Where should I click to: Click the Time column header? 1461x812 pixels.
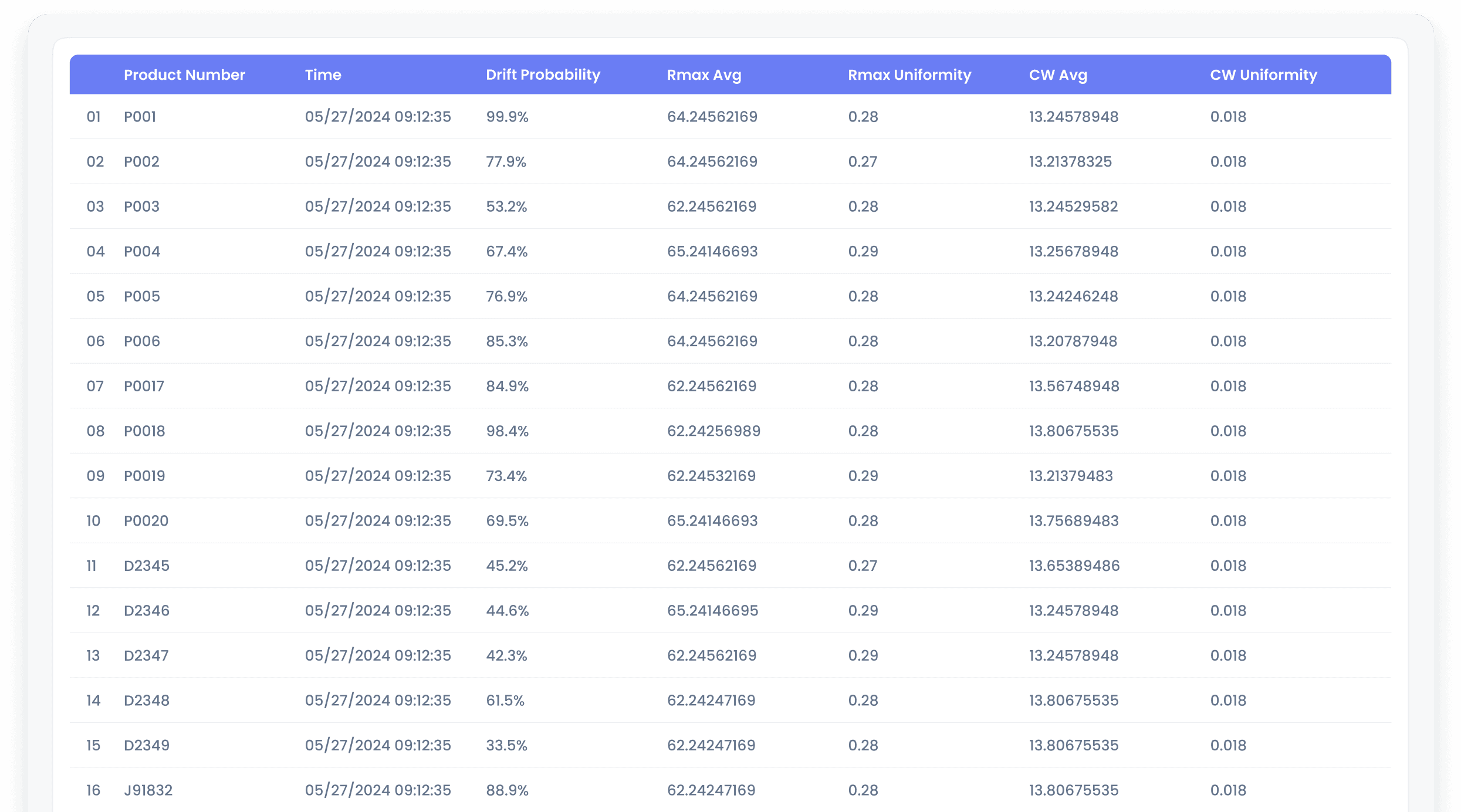click(323, 75)
